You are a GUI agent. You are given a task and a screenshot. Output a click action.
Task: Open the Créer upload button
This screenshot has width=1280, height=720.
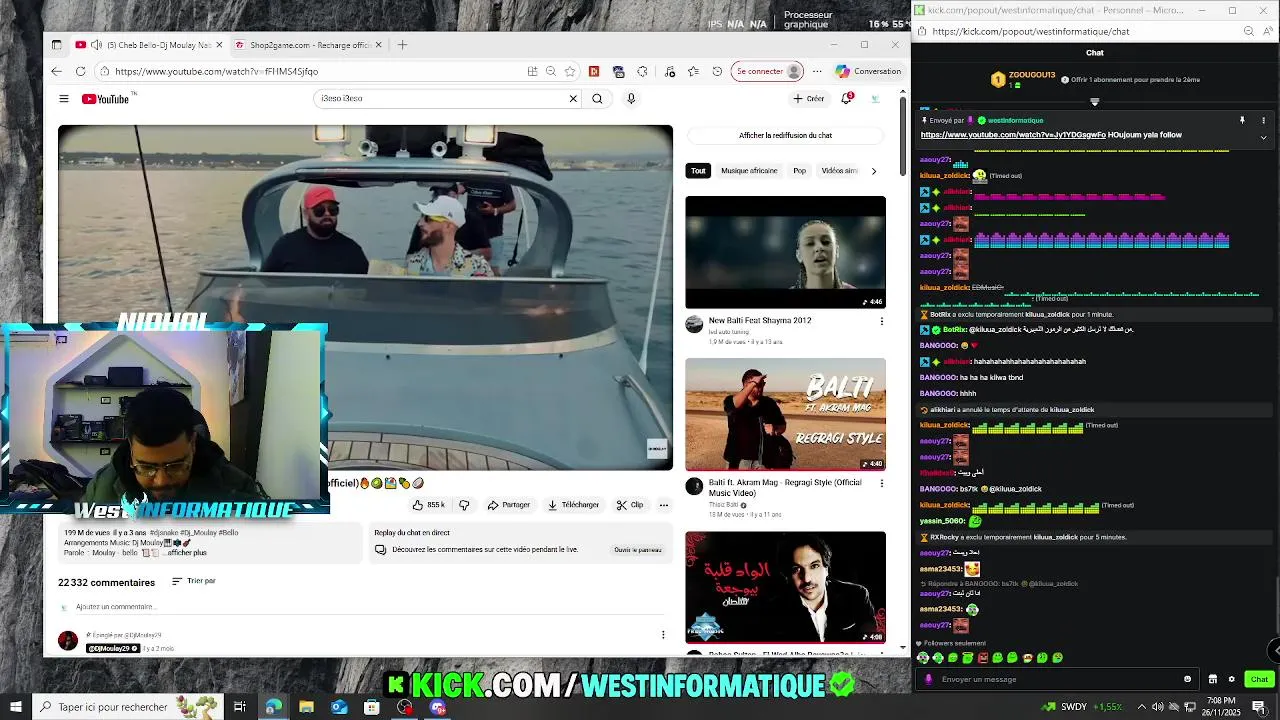[809, 99]
